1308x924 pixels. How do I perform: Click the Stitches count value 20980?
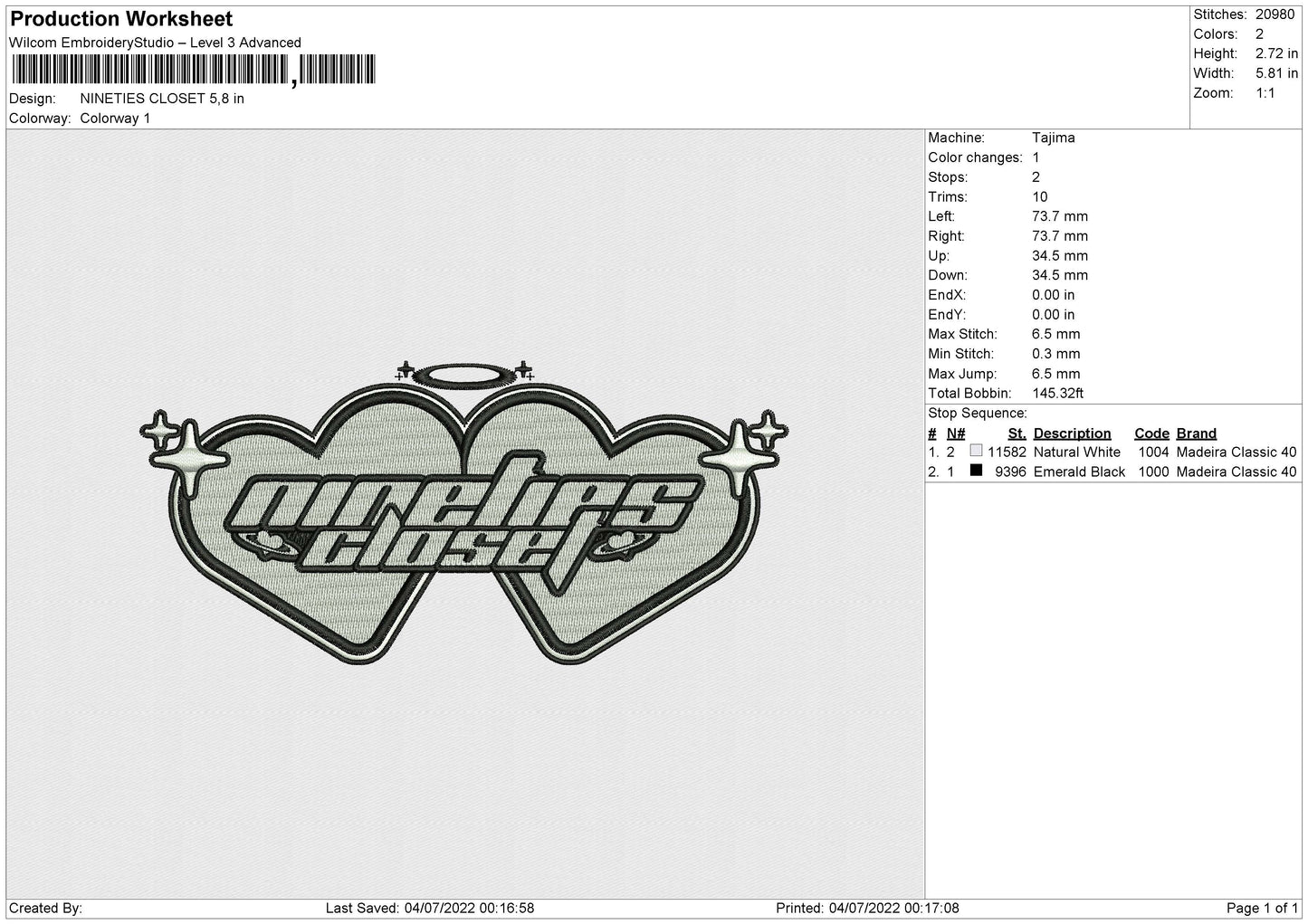(1275, 14)
